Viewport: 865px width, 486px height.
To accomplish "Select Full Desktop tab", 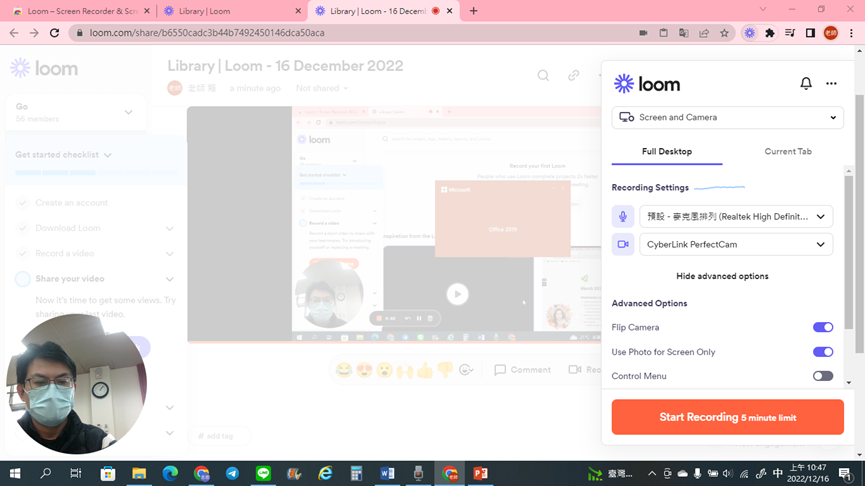I will [x=666, y=151].
